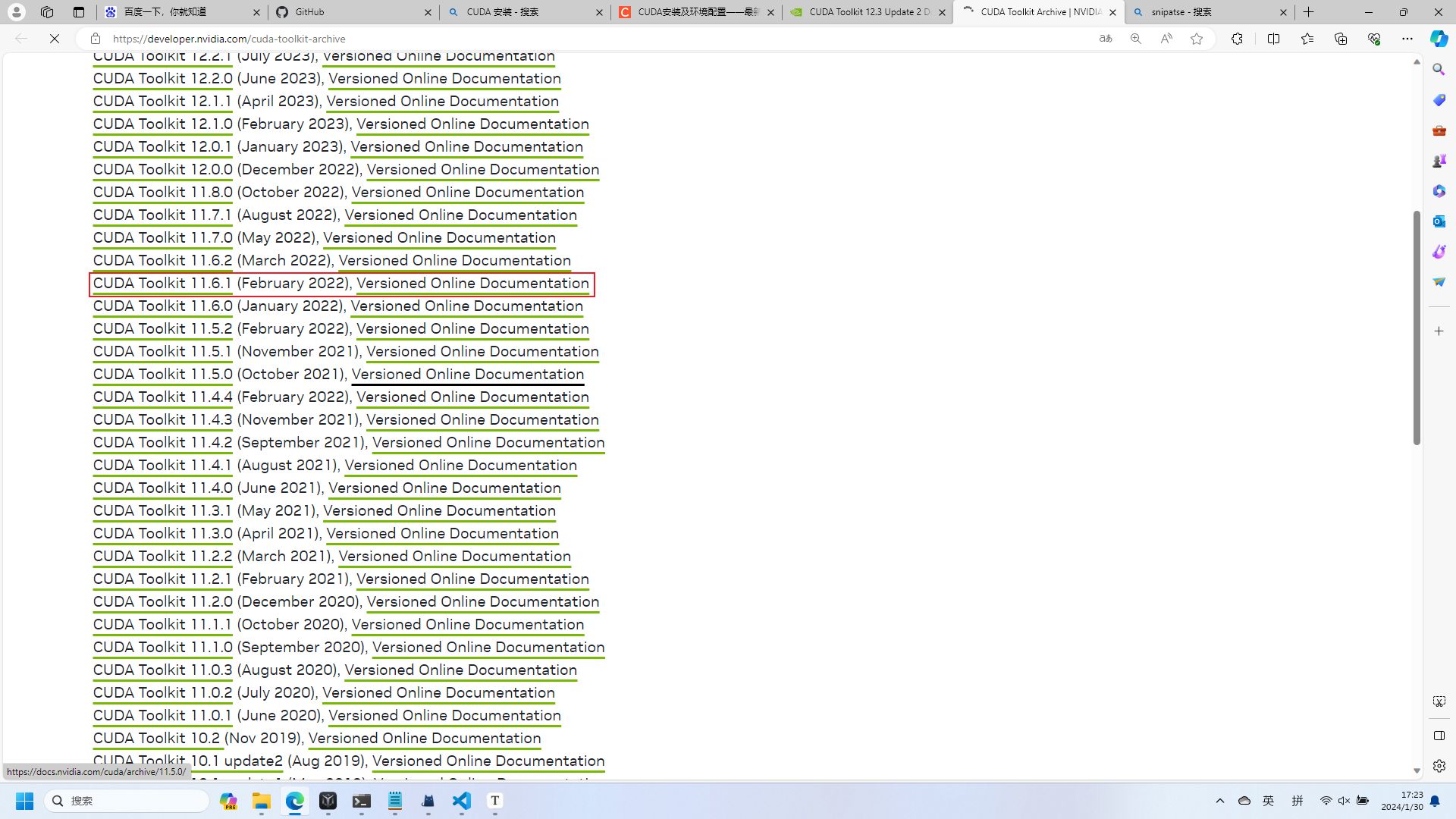Toggle the translate page icon in address bar
The image size is (1456, 819).
(1106, 39)
